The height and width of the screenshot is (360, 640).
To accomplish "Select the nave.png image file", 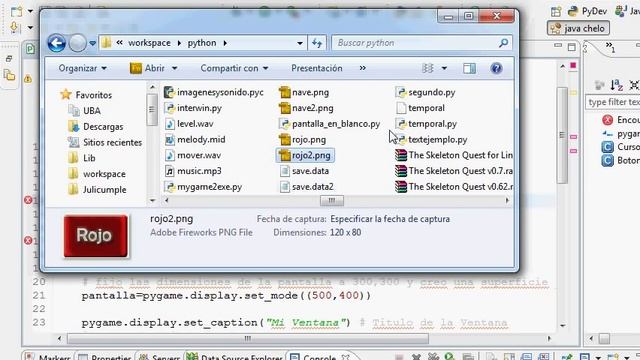I will (304, 92).
